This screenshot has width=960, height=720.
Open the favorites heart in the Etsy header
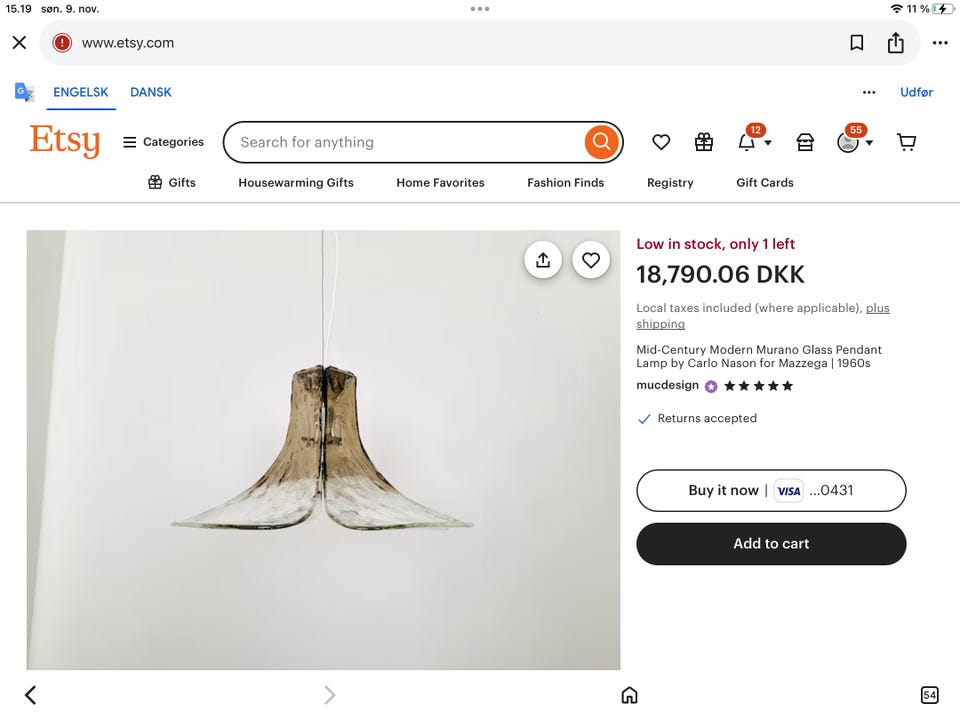point(660,142)
